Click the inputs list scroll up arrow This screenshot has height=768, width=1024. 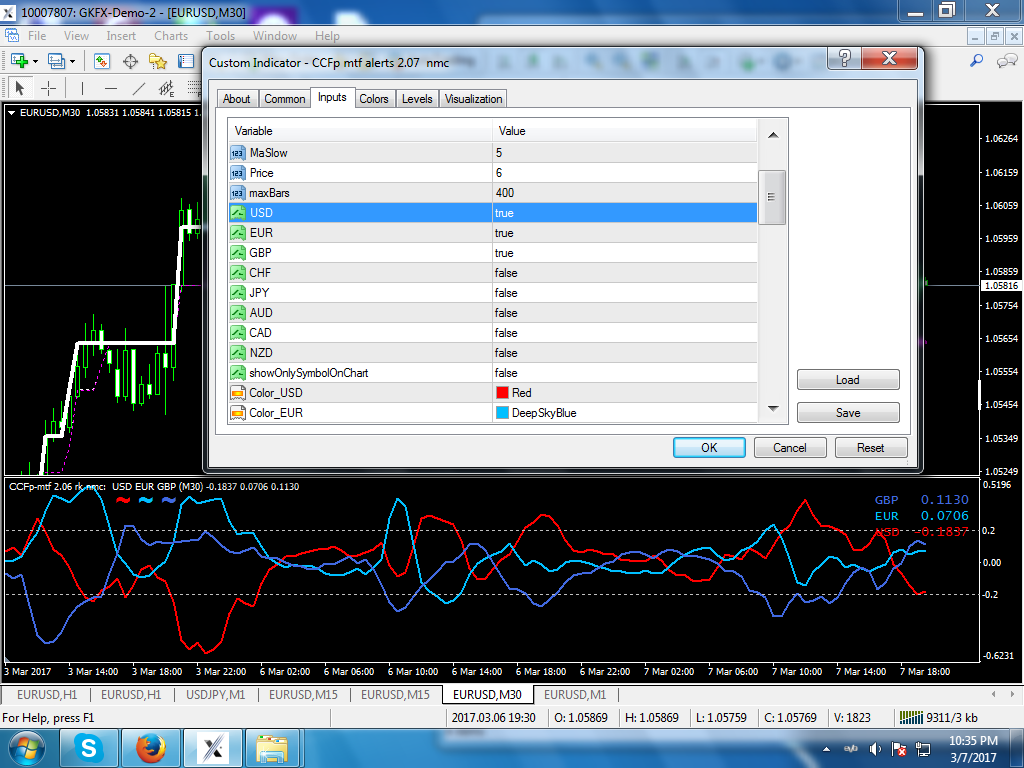[773, 135]
